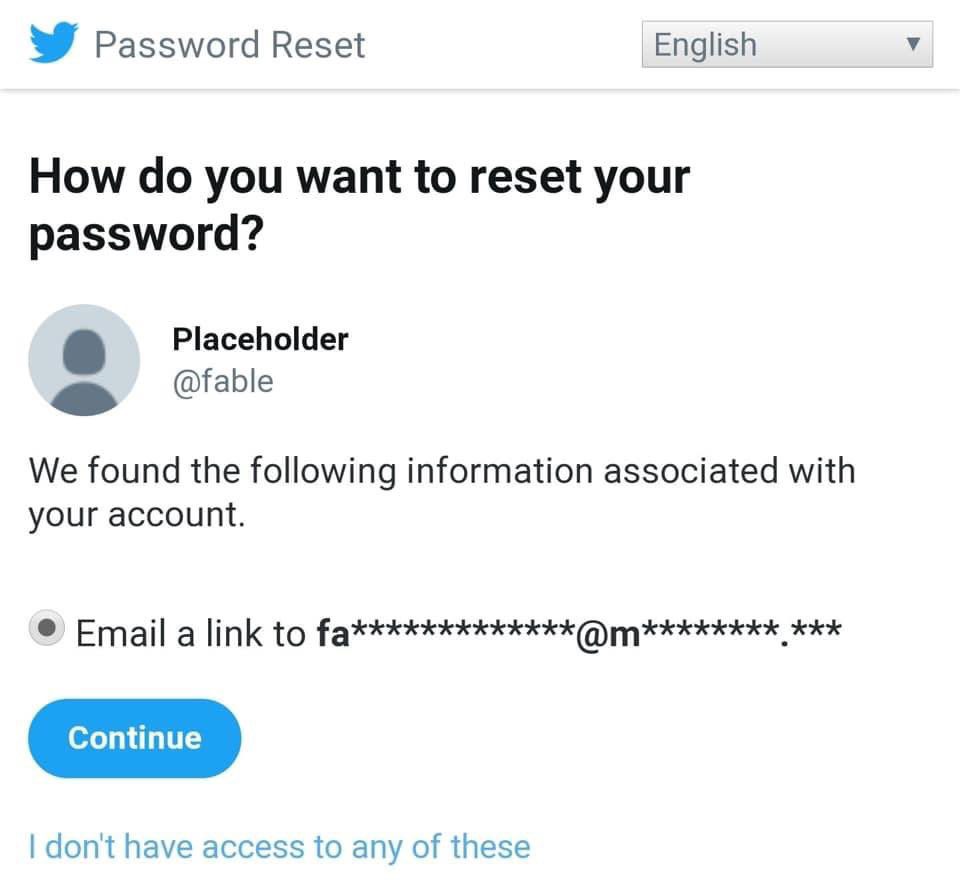The image size is (960, 885).
Task: Click "I don't have access to any of these"
Action: point(280,847)
